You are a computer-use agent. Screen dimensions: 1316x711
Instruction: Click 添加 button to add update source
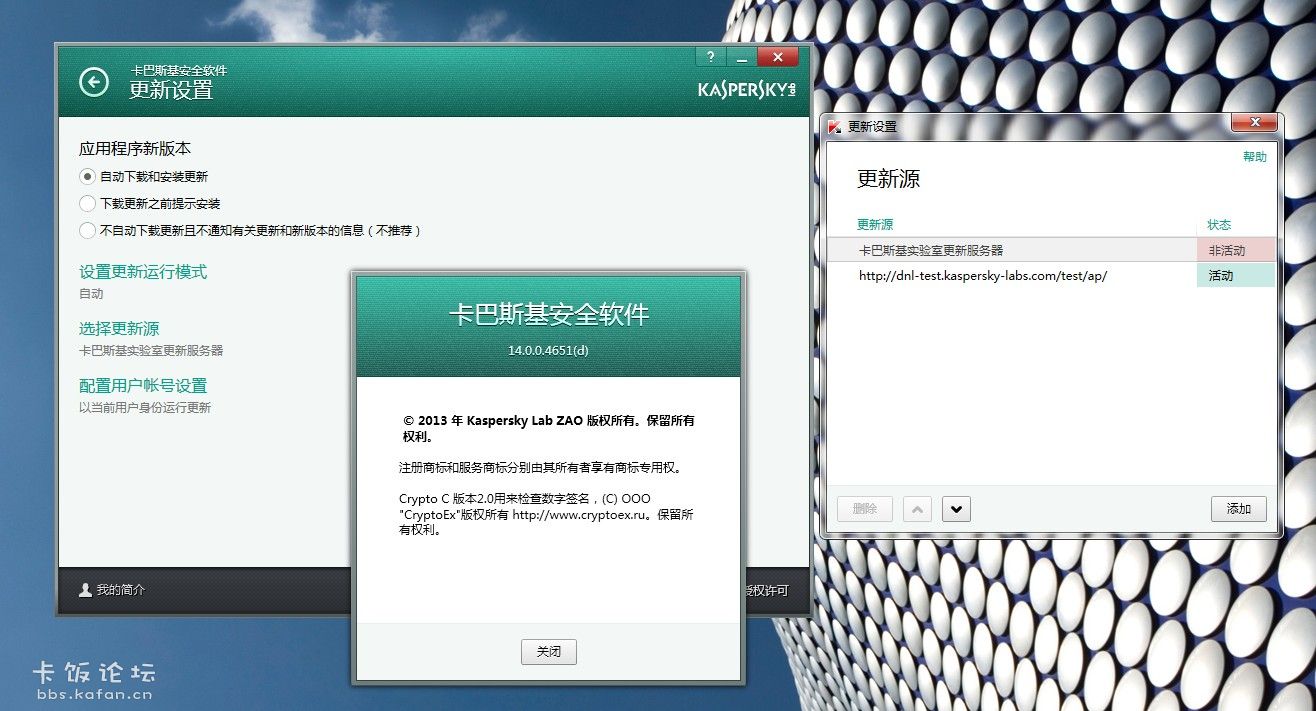1239,509
